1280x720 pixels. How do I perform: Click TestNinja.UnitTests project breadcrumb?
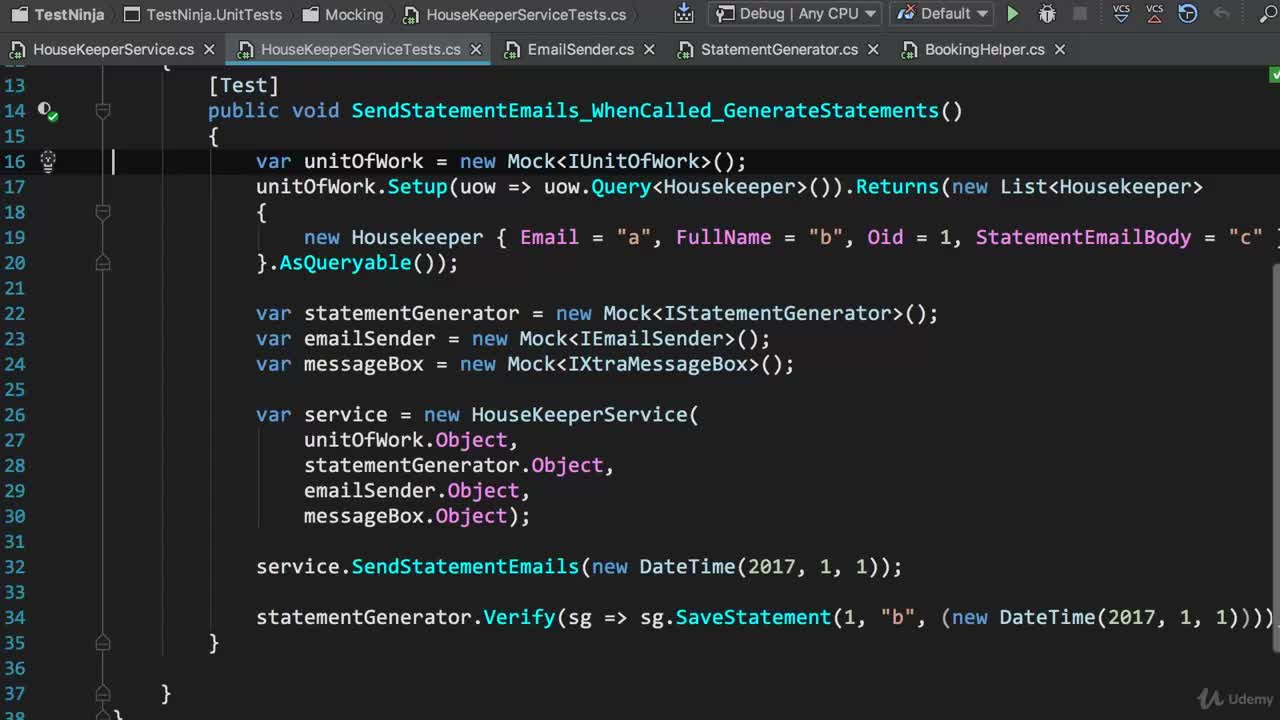[x=202, y=14]
